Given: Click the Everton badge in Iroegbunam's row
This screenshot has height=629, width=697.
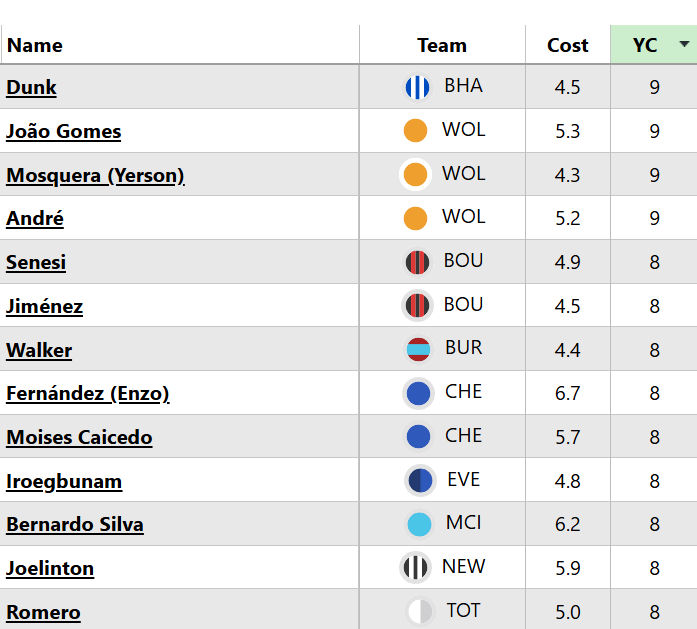Looking at the screenshot, I should (x=420, y=481).
